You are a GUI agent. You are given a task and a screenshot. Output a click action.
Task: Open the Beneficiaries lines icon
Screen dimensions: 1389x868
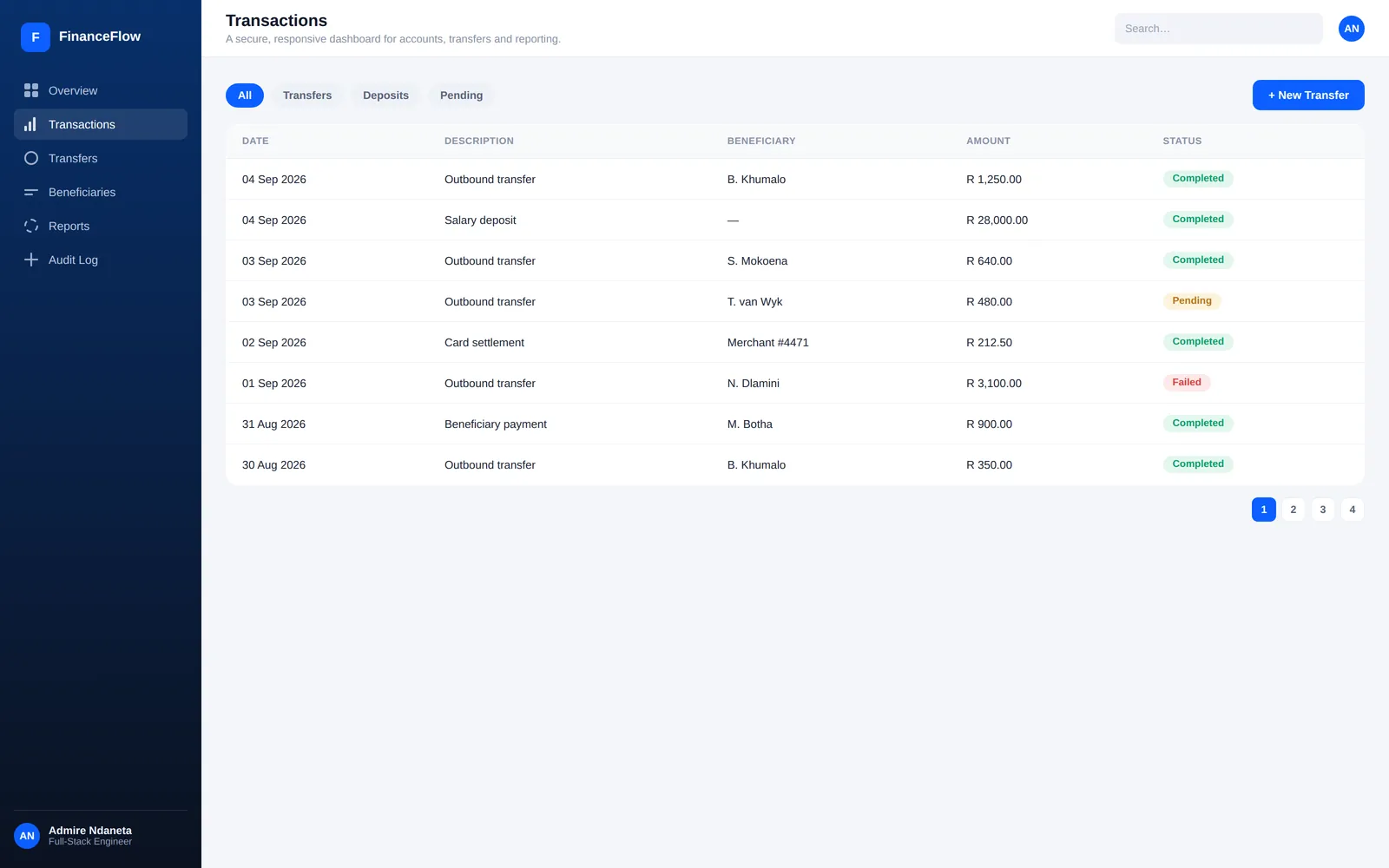click(x=31, y=192)
